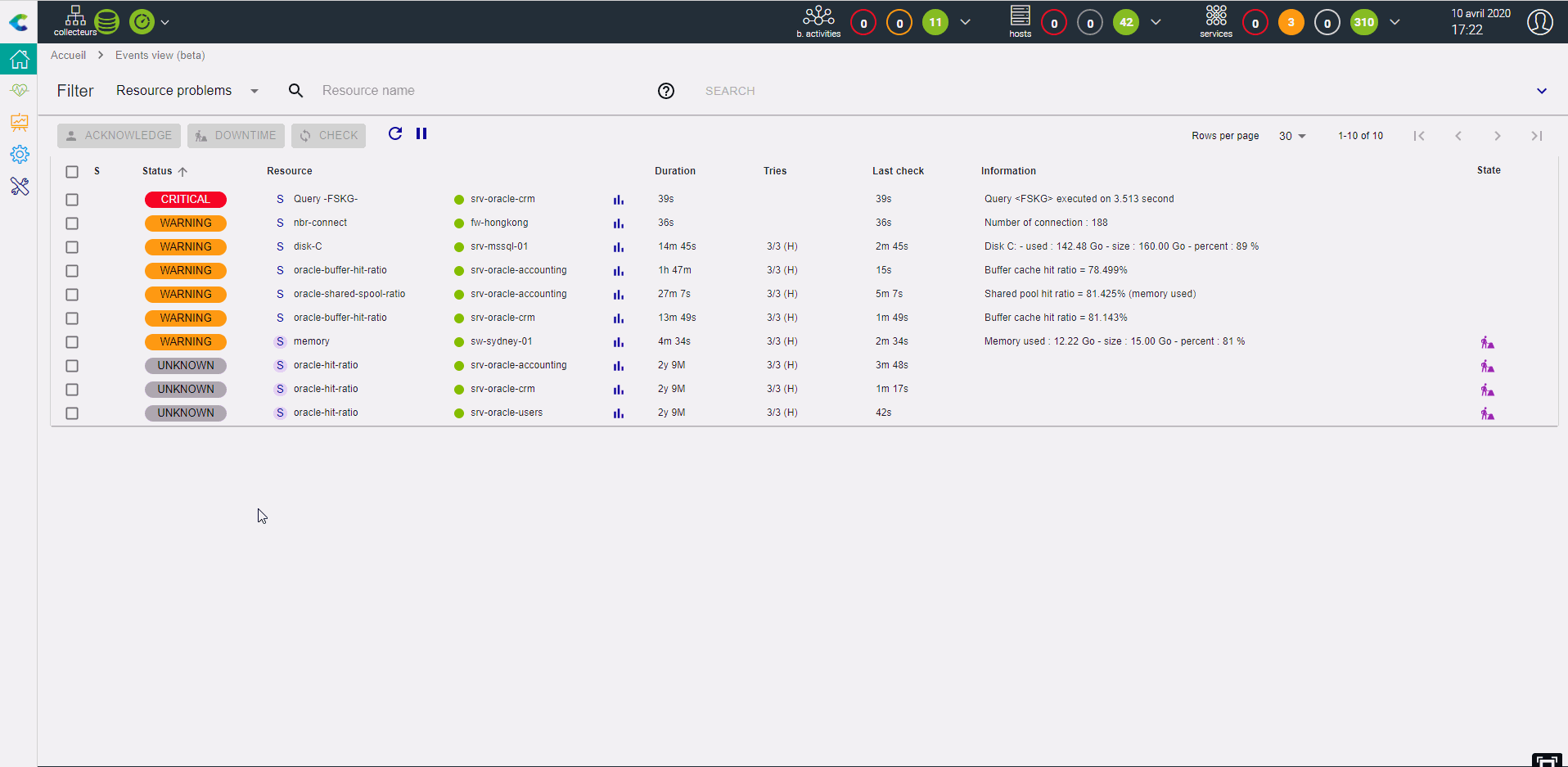Go to first page arrow
The height and width of the screenshot is (767, 1568).
1419,136
